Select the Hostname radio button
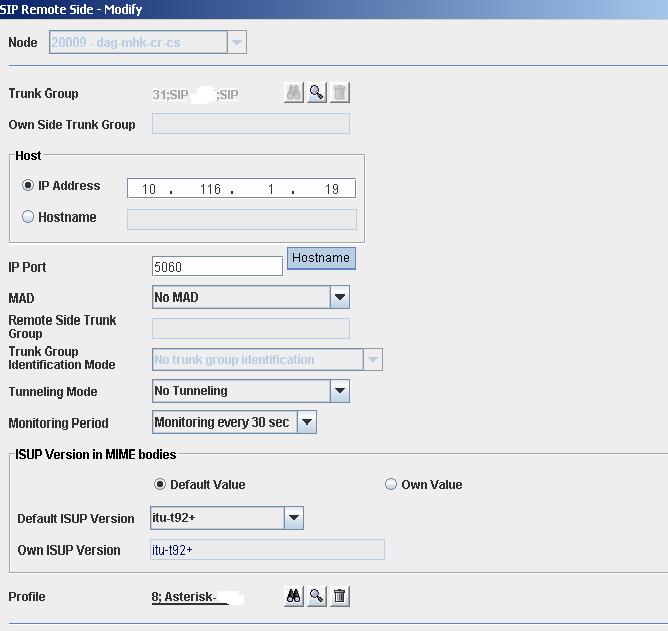Screen dimensions: 668x631 pos(28,217)
